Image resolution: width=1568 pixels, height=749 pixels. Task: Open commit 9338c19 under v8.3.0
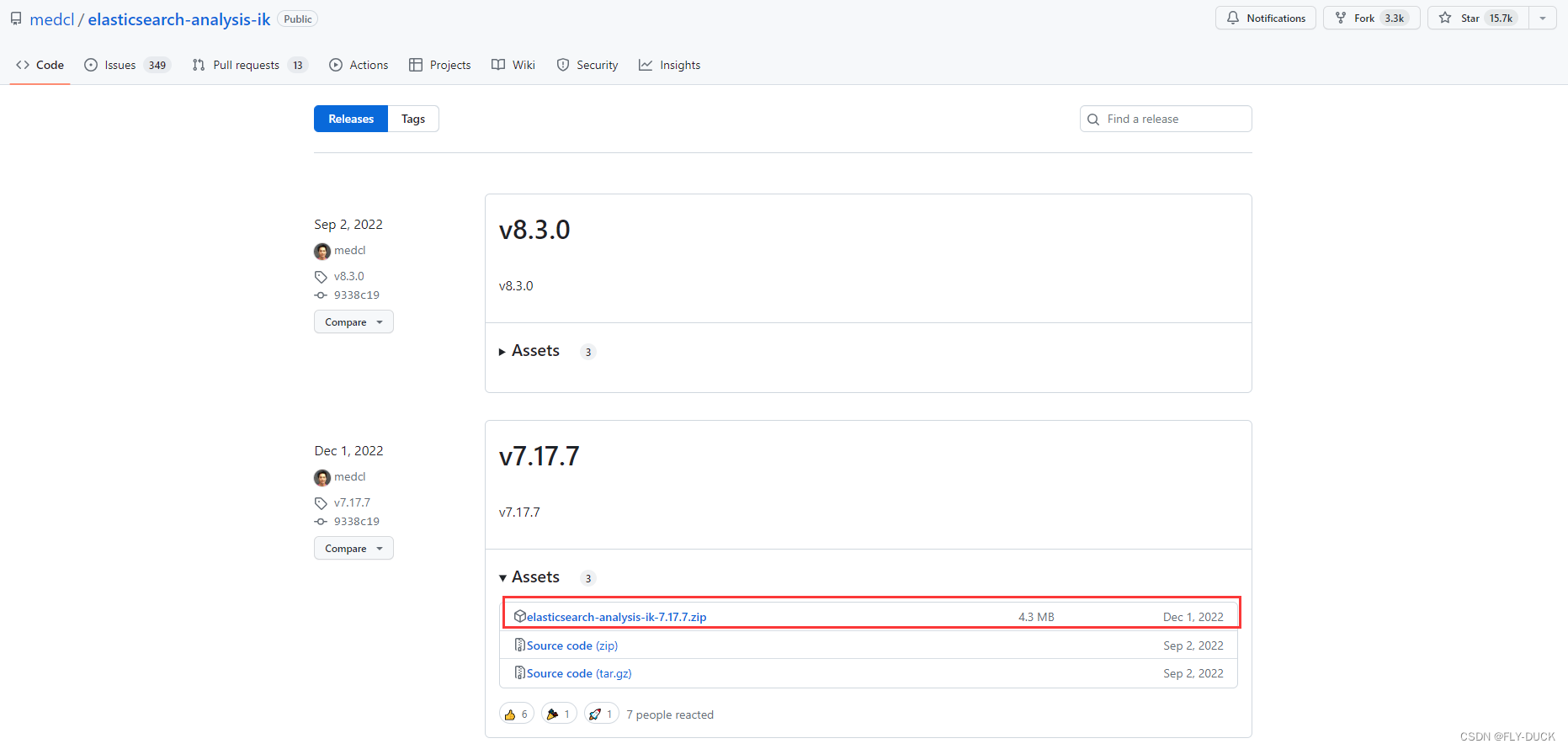click(x=357, y=295)
